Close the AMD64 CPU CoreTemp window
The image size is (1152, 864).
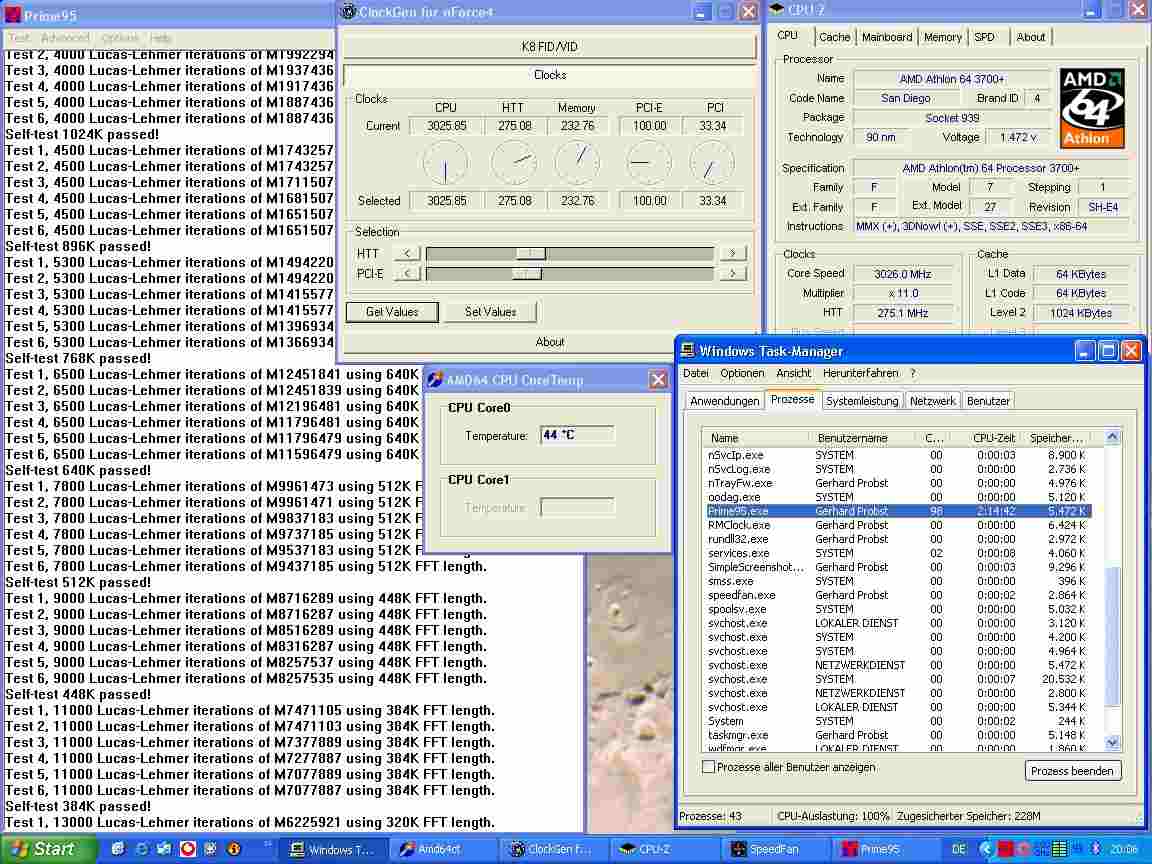pyautogui.click(x=658, y=379)
